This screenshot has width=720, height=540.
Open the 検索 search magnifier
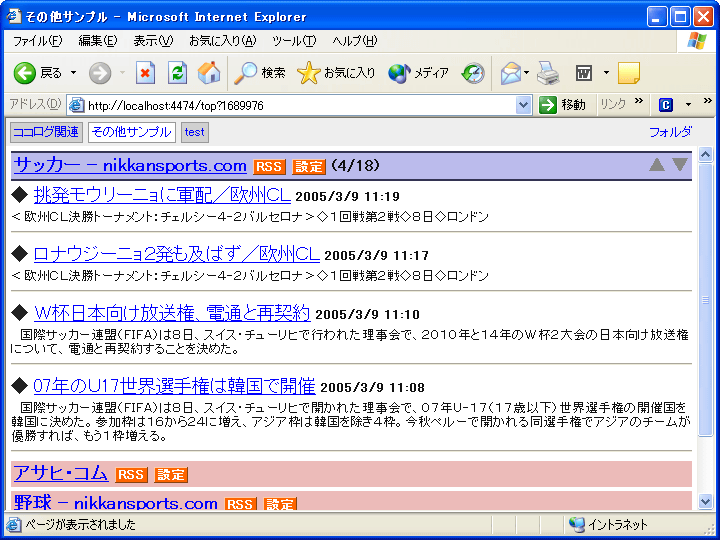click(246, 73)
